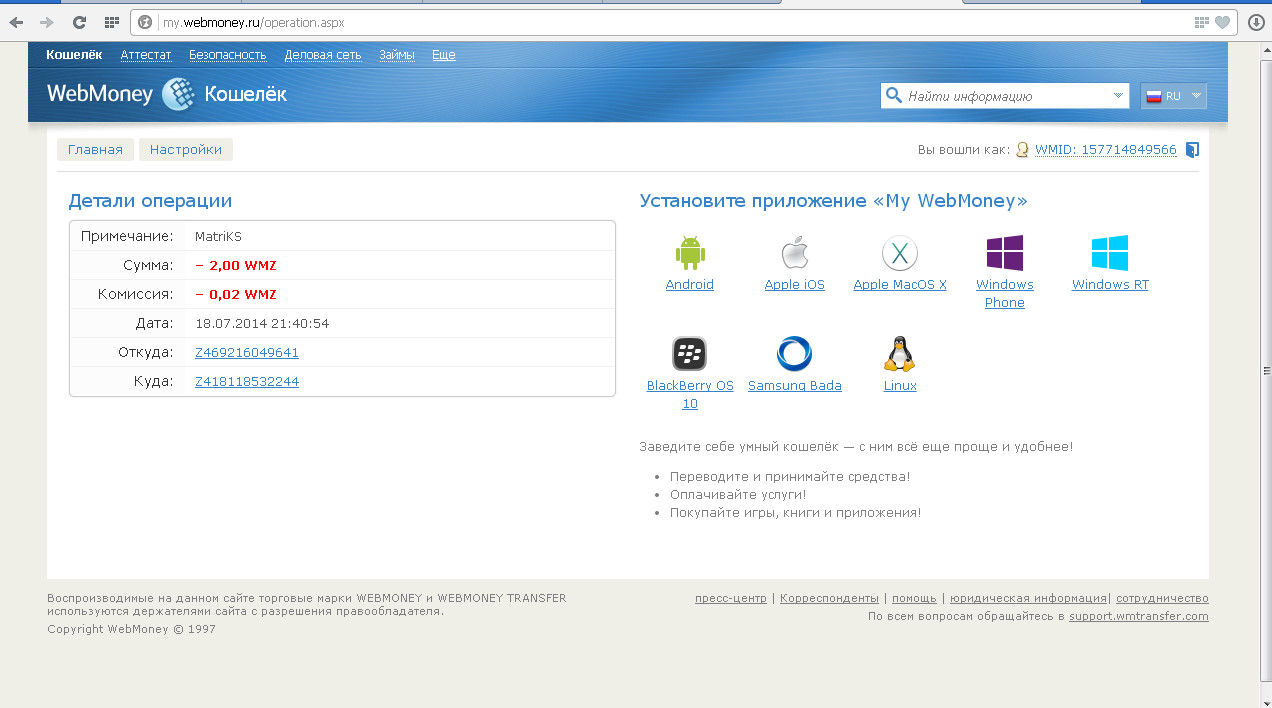Click the BlackBerry OS 10 icon
This screenshot has width=1272, height=708.
click(690, 354)
